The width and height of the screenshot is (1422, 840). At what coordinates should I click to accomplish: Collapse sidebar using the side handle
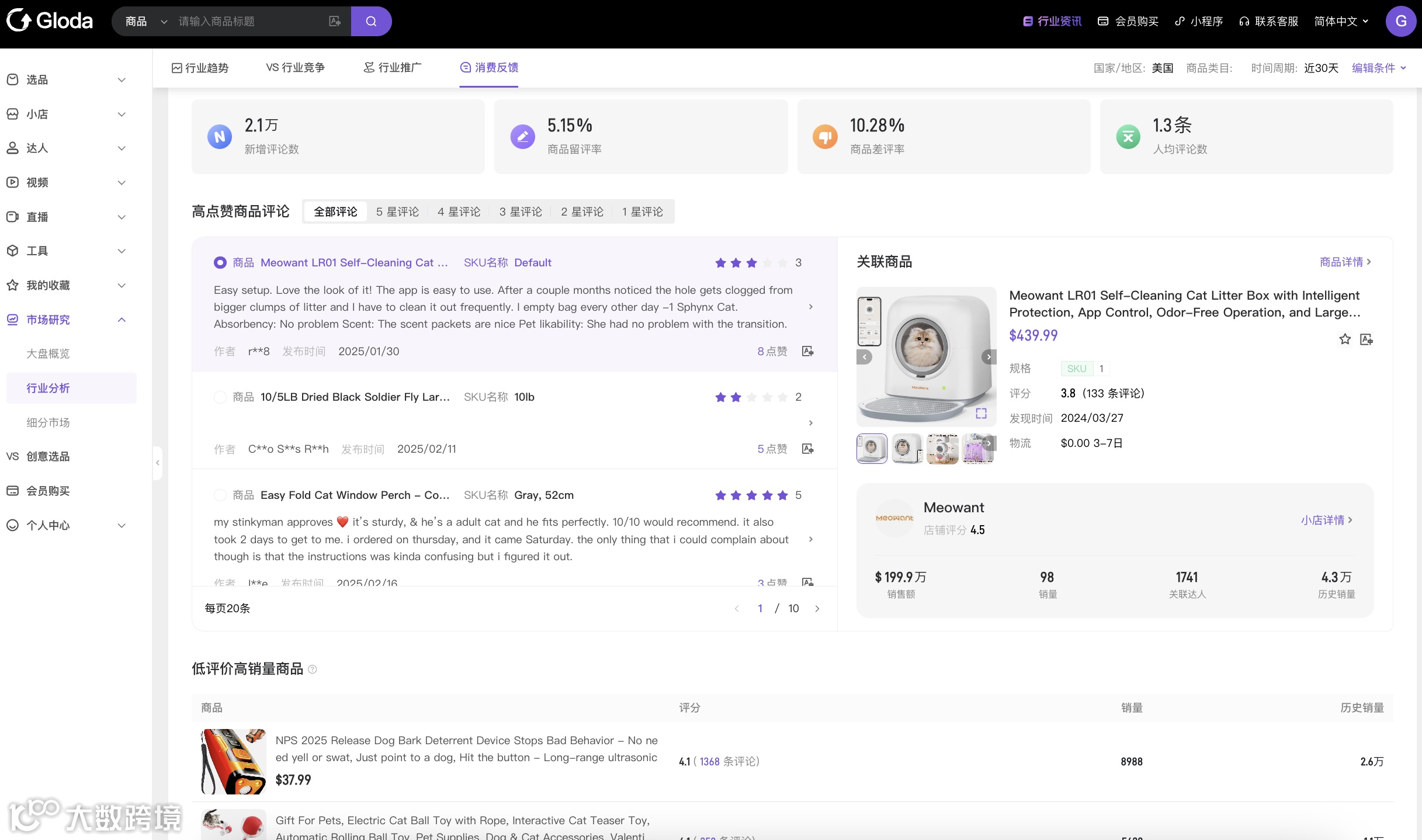[157, 463]
